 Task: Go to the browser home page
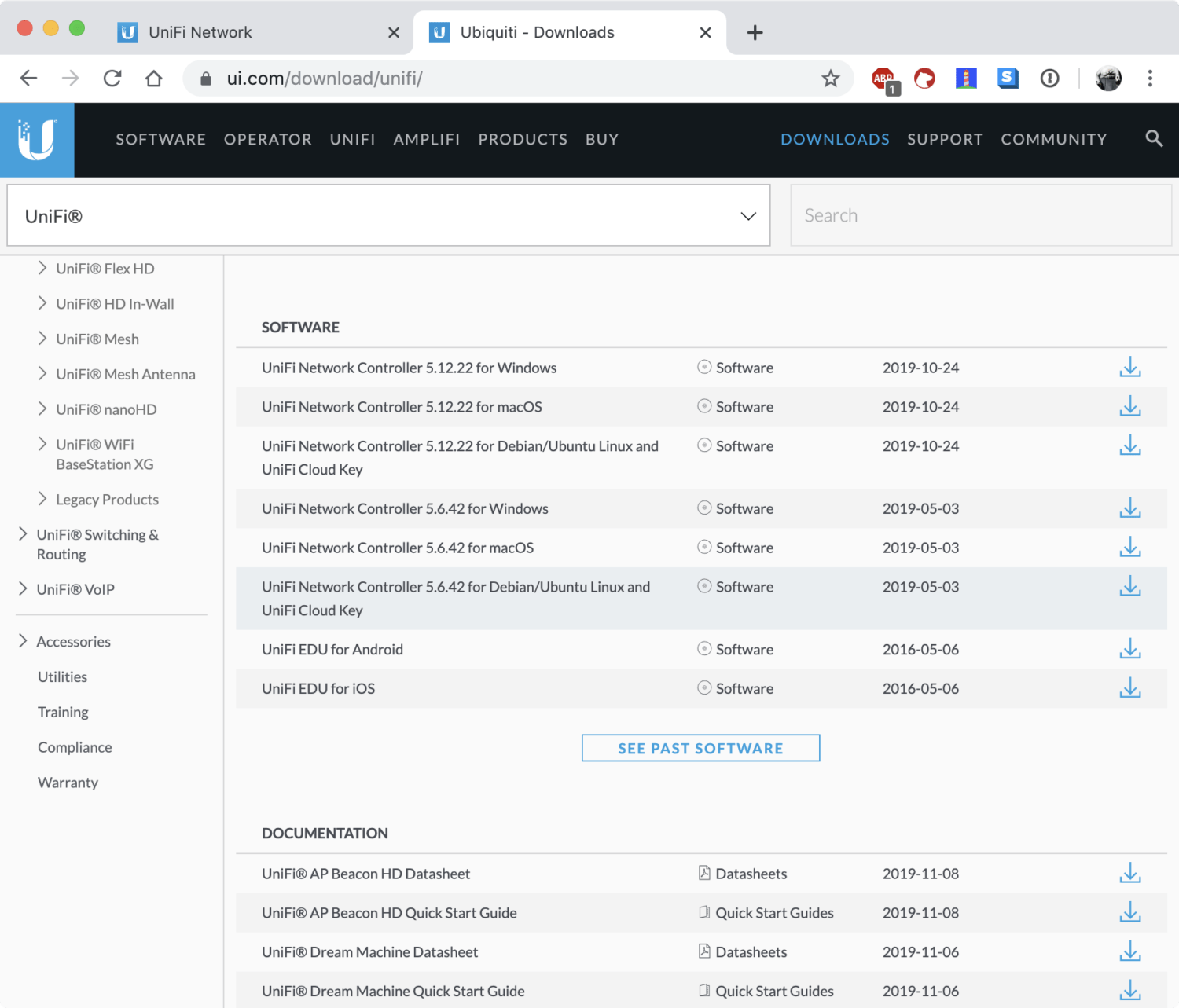(x=154, y=79)
